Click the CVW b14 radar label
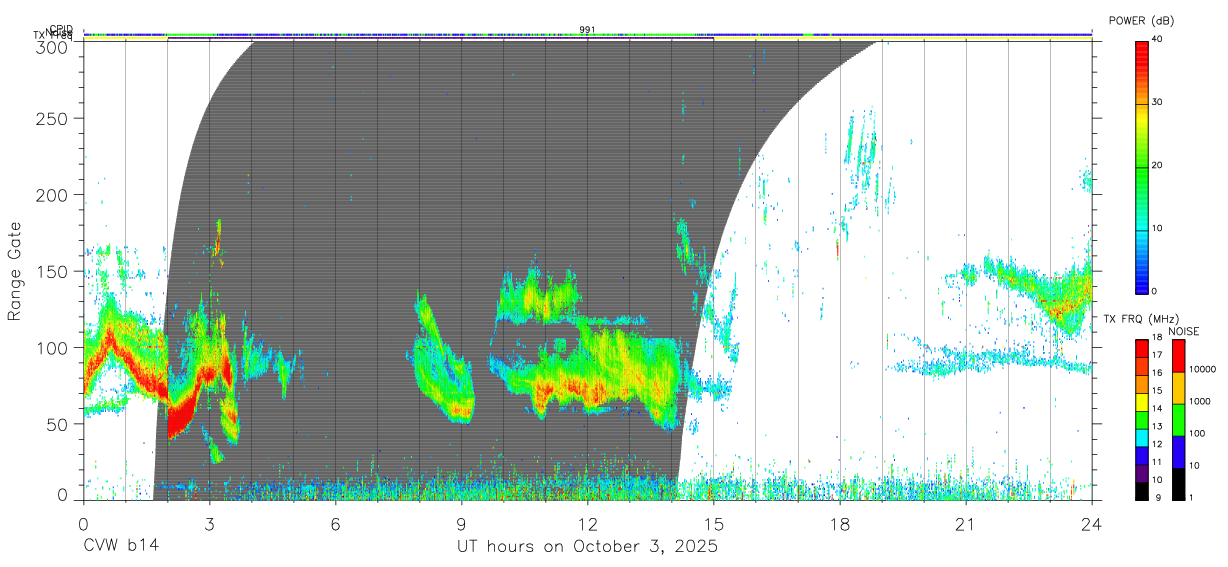1228x567 pixels. click(121, 546)
